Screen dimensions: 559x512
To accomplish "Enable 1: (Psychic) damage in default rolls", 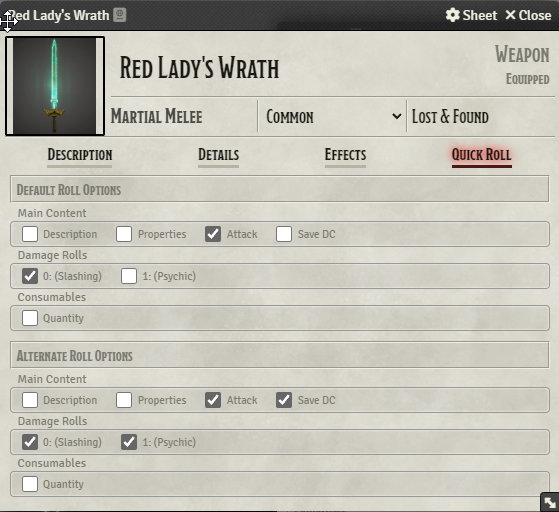I will [x=129, y=276].
